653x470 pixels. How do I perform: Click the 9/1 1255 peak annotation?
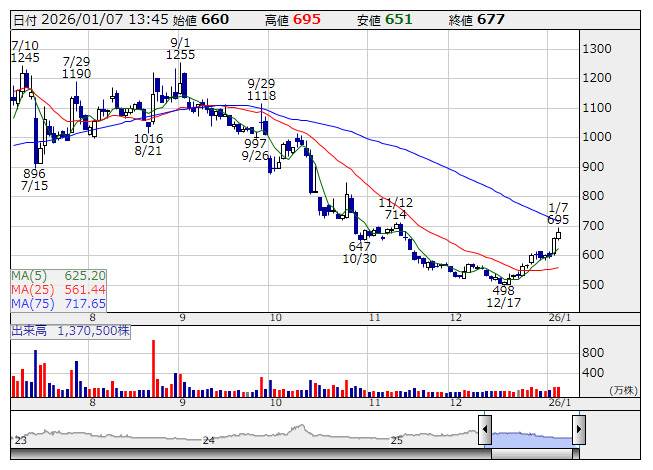pos(180,49)
